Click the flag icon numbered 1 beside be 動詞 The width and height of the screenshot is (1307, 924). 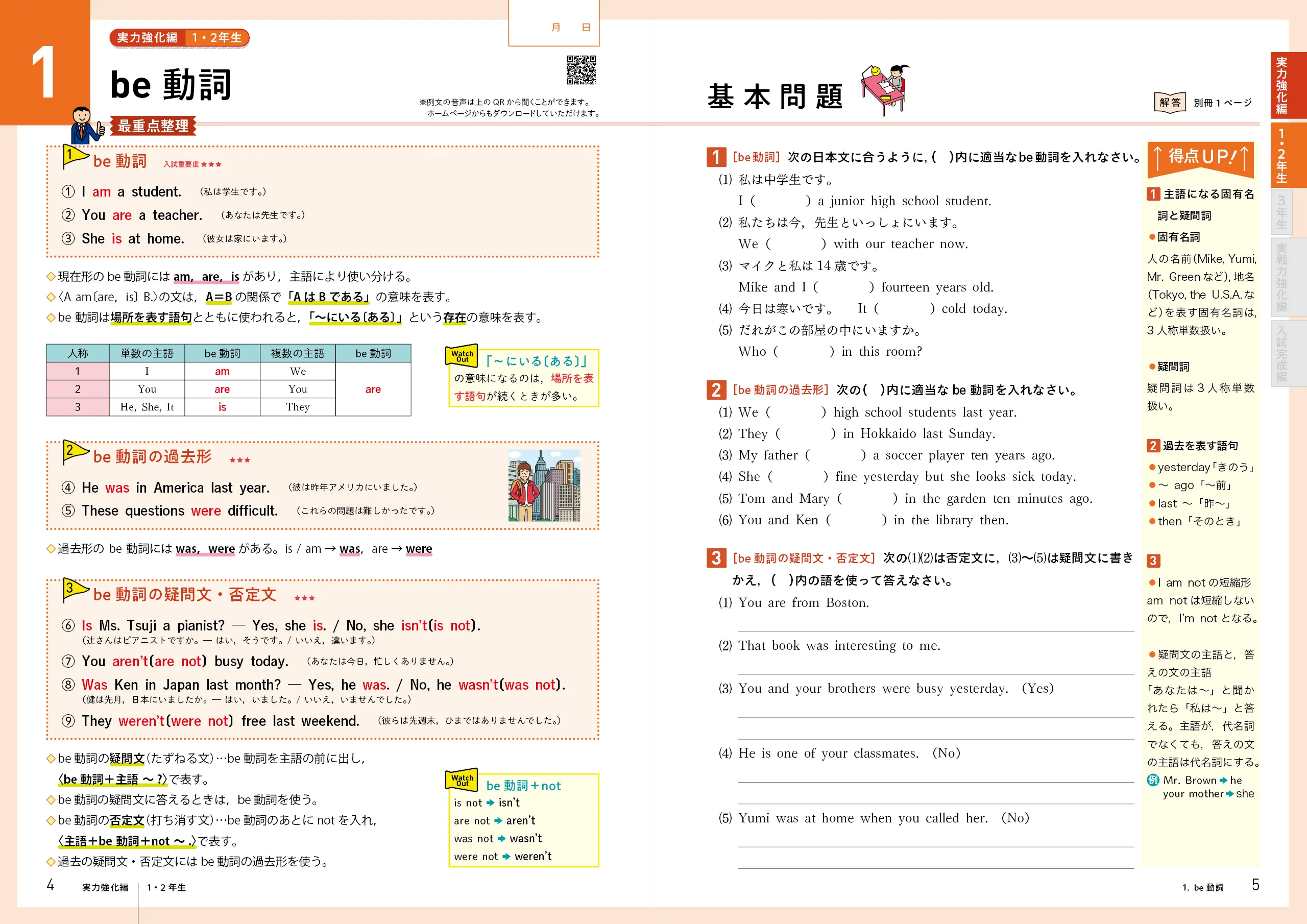(x=76, y=157)
